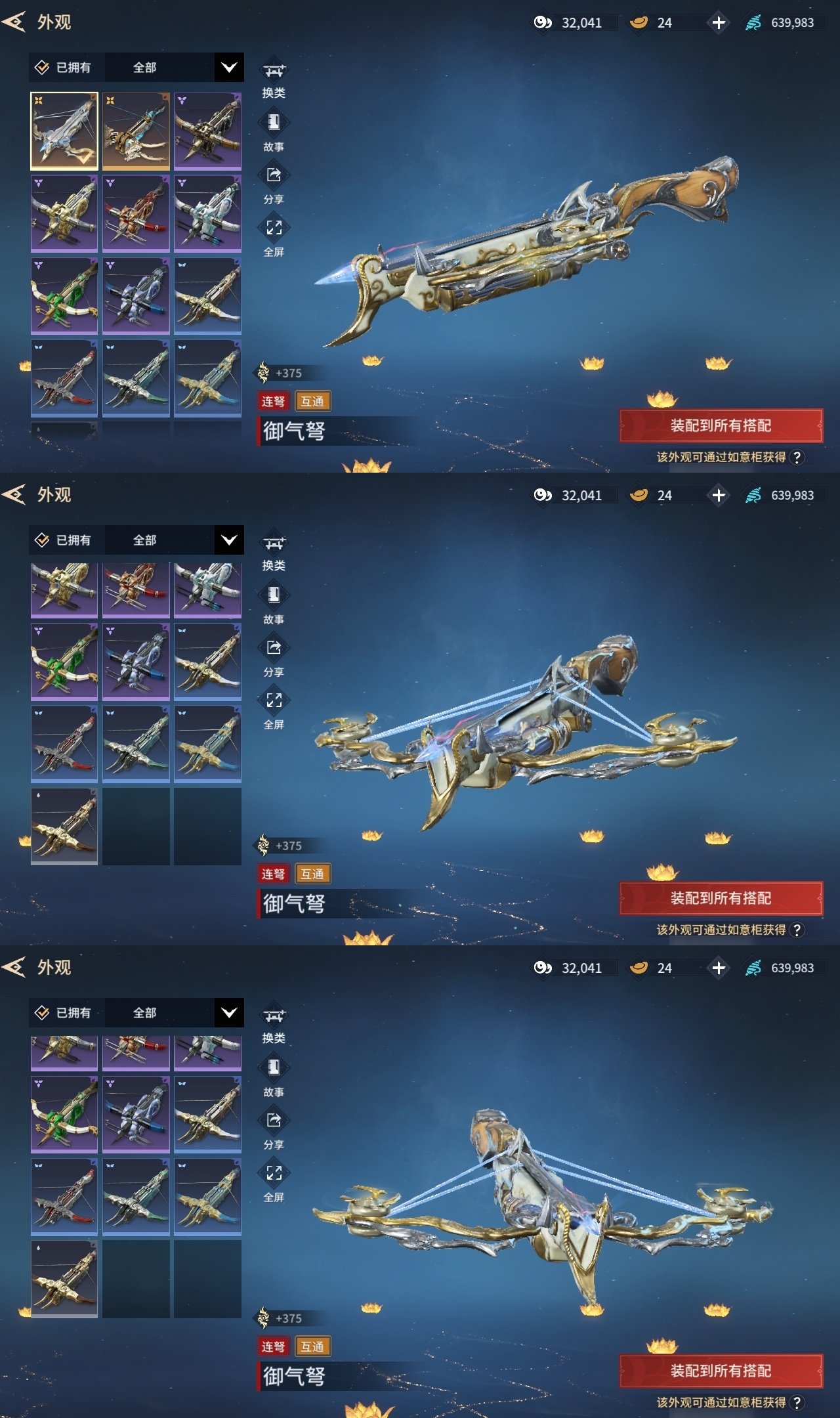Click the coin icon beside 32,041 in the bottom screenshot
This screenshot has height=1418, width=840.
coord(543,968)
